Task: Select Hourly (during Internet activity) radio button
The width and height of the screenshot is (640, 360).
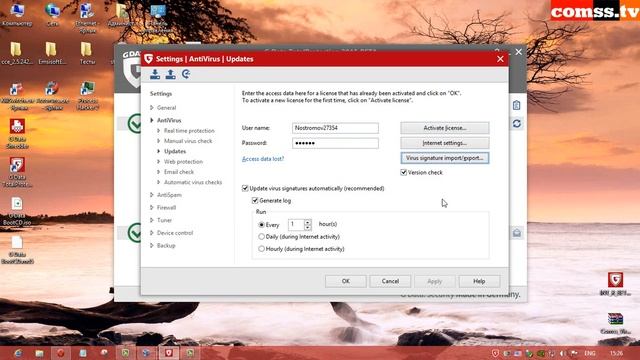Action: [x=262, y=249]
